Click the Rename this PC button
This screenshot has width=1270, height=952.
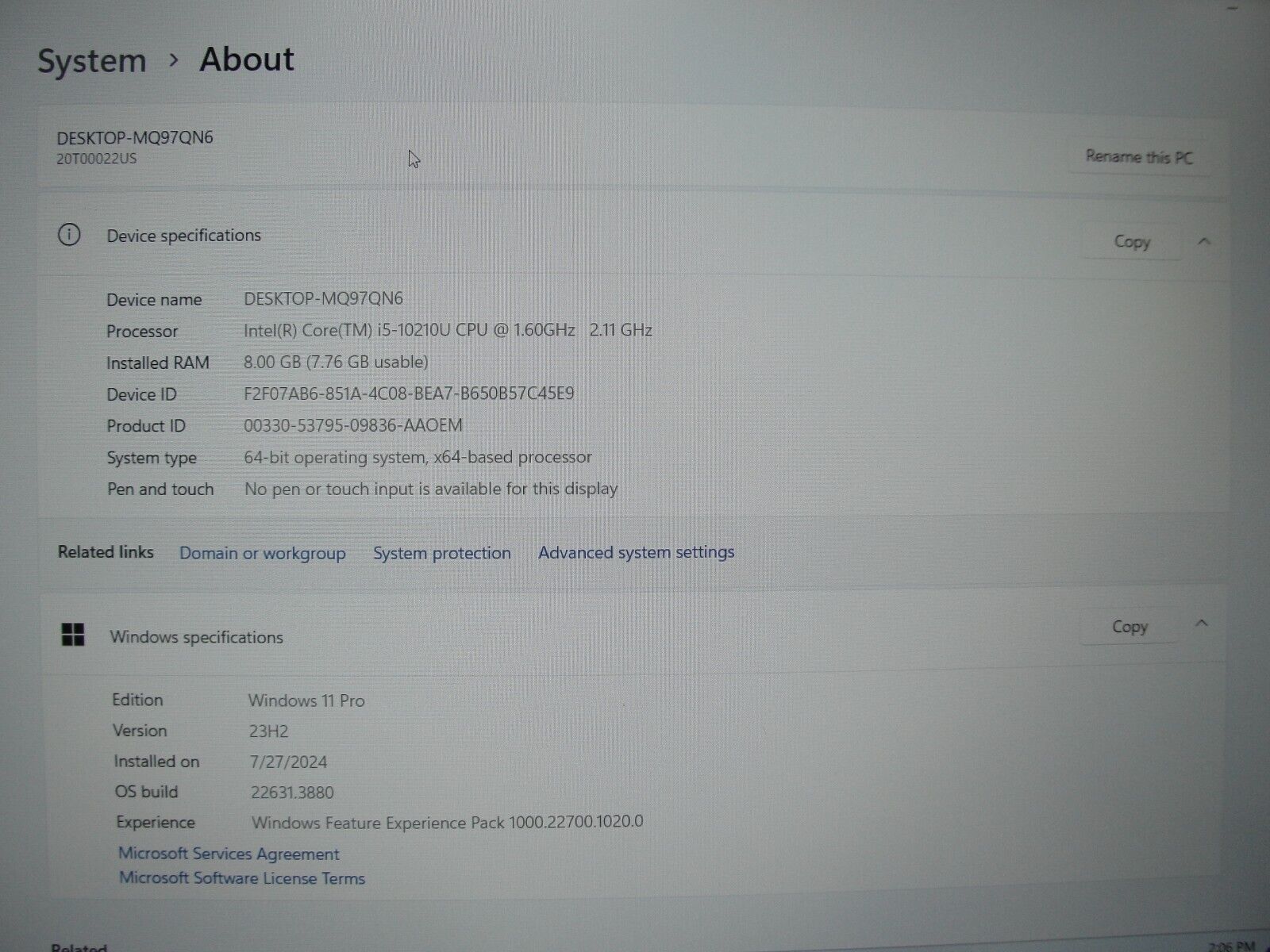point(1139,157)
